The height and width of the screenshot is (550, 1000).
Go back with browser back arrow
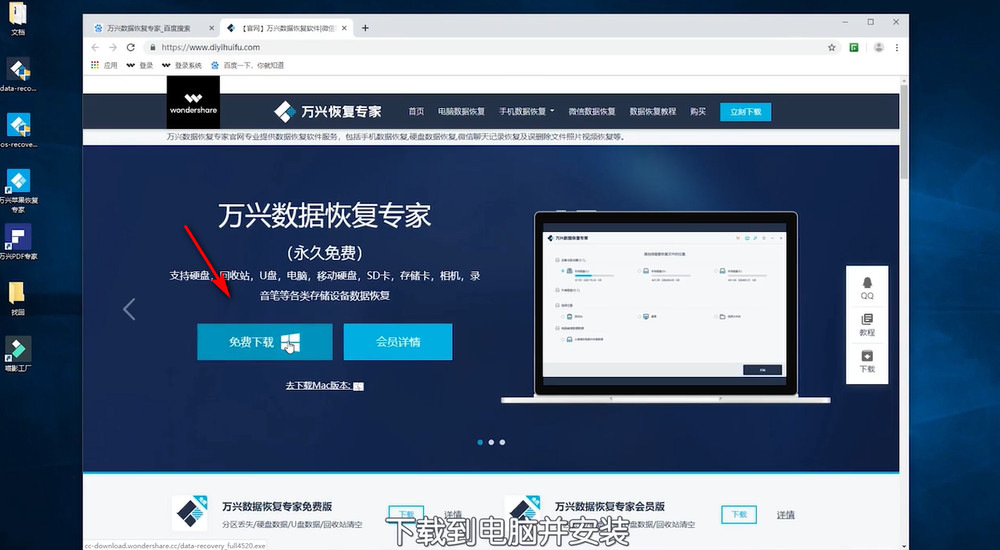point(95,47)
